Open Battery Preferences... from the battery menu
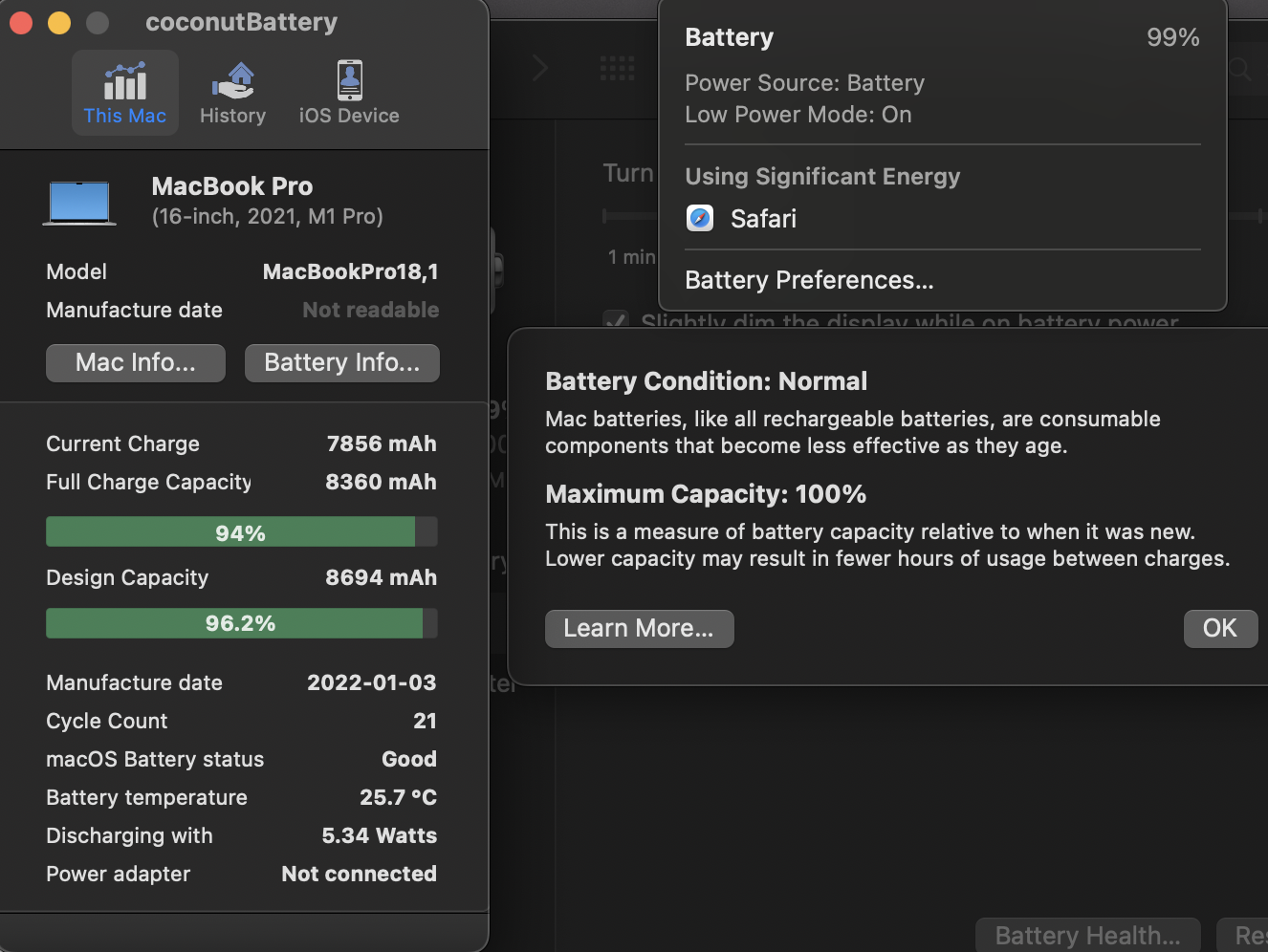The image size is (1268, 952). pos(809,280)
